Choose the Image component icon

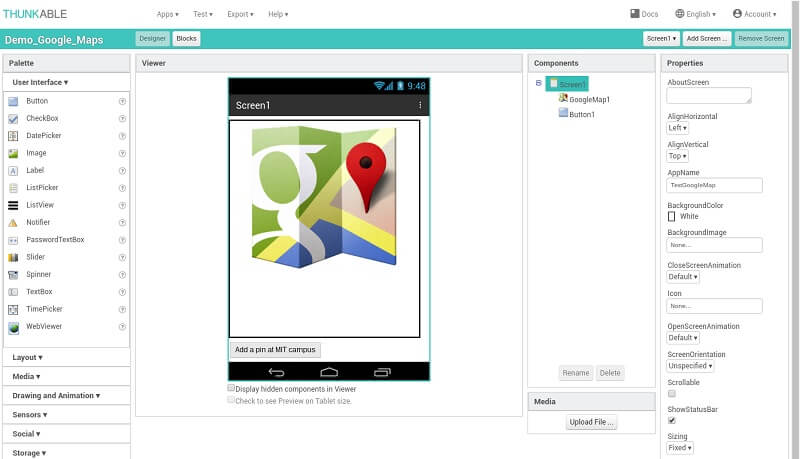[13, 154]
